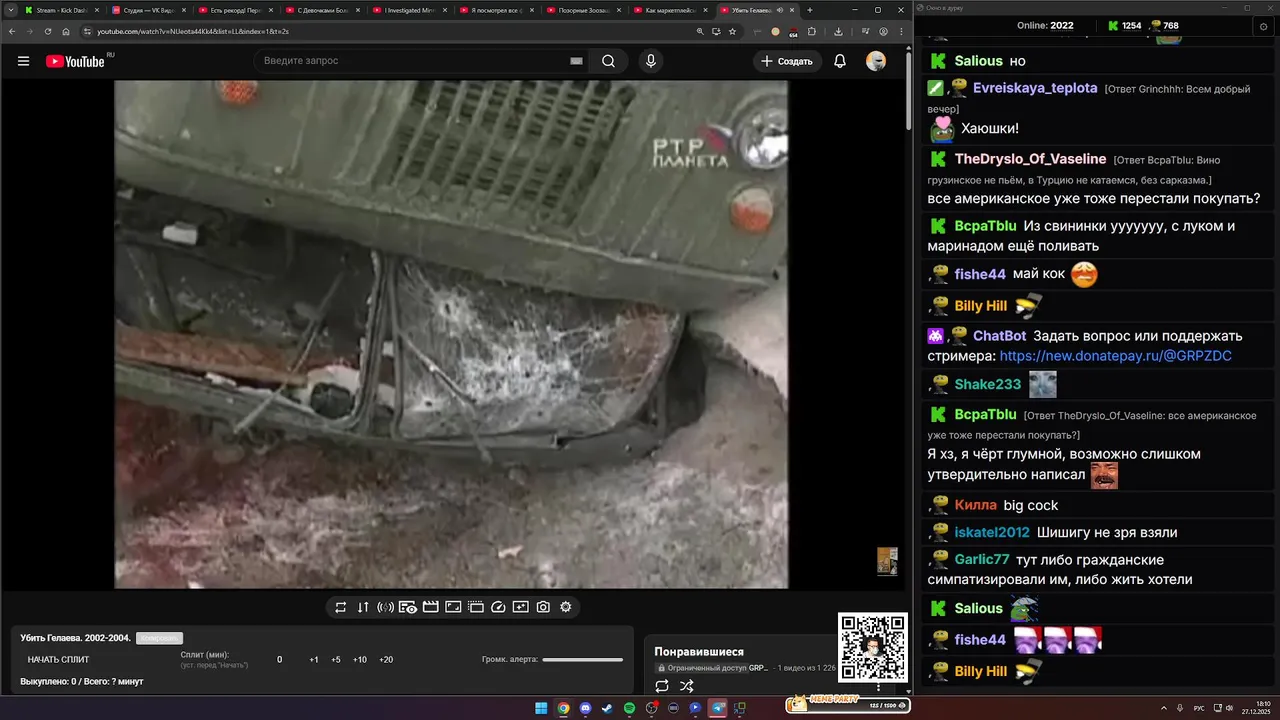
Task: Open Chrome from the taskbar
Action: click(563, 708)
